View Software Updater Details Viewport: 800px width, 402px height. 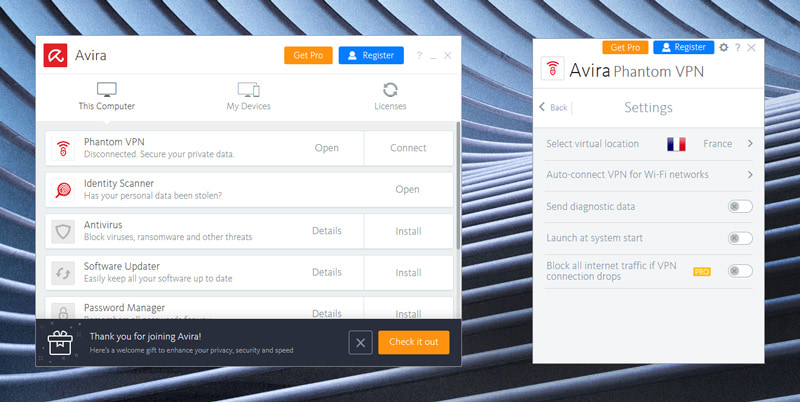click(327, 272)
